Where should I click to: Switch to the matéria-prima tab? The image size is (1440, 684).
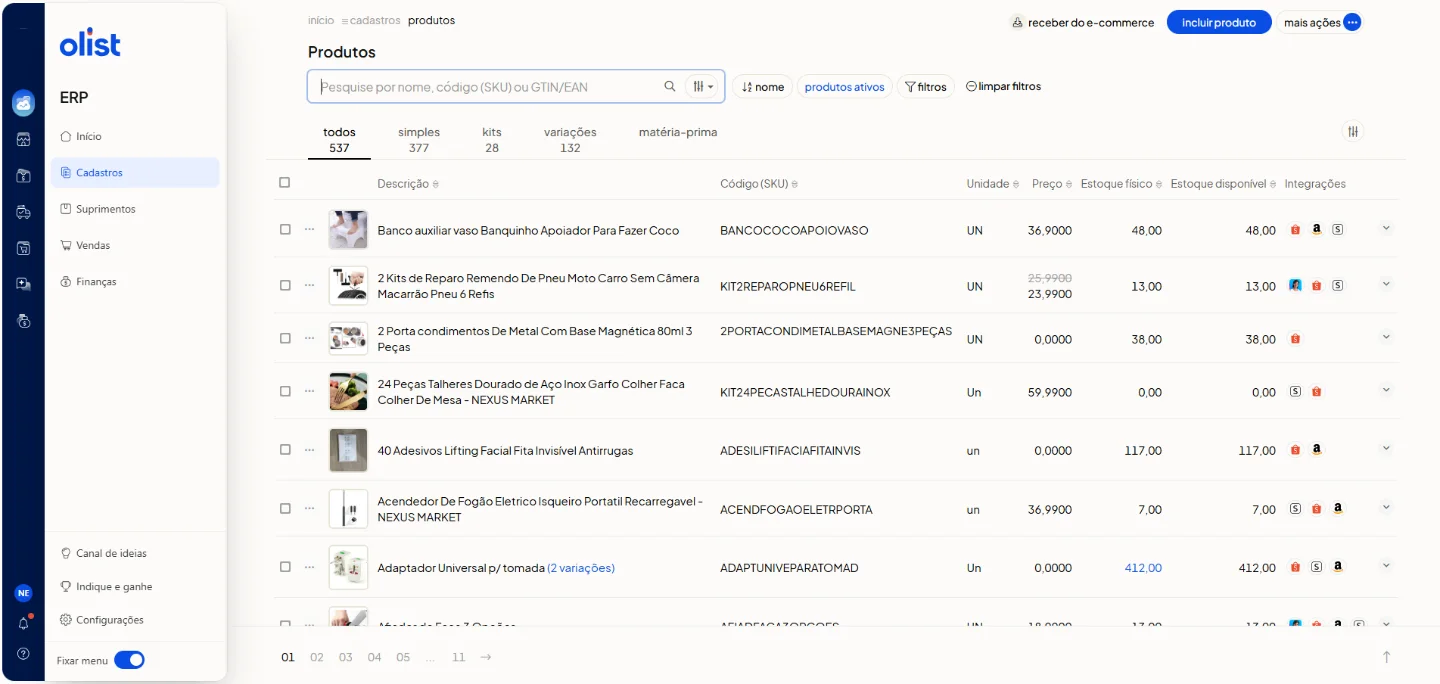click(678, 132)
